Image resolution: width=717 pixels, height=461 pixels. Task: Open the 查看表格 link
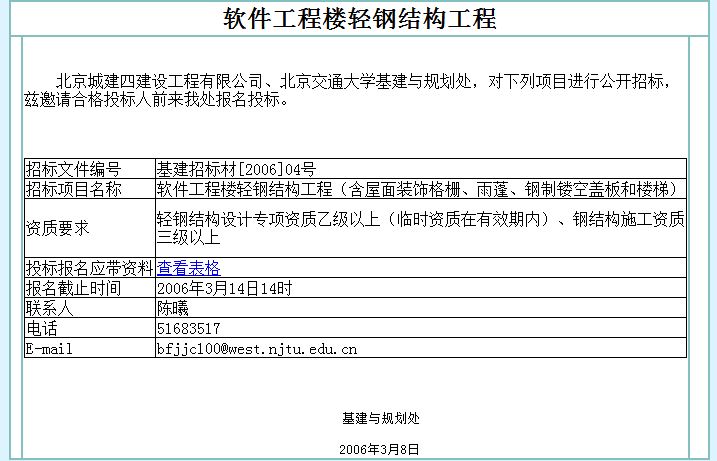188,268
